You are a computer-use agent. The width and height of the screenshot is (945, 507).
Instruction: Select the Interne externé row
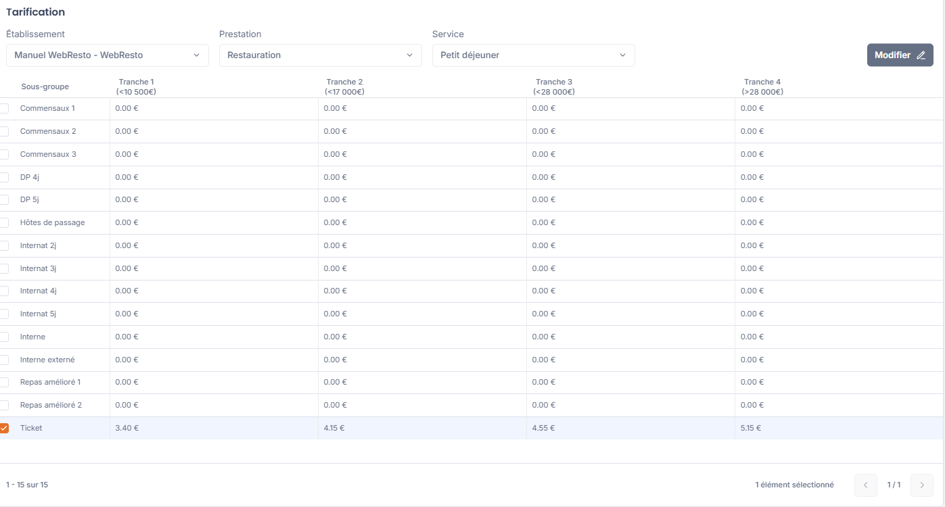pos(471,360)
